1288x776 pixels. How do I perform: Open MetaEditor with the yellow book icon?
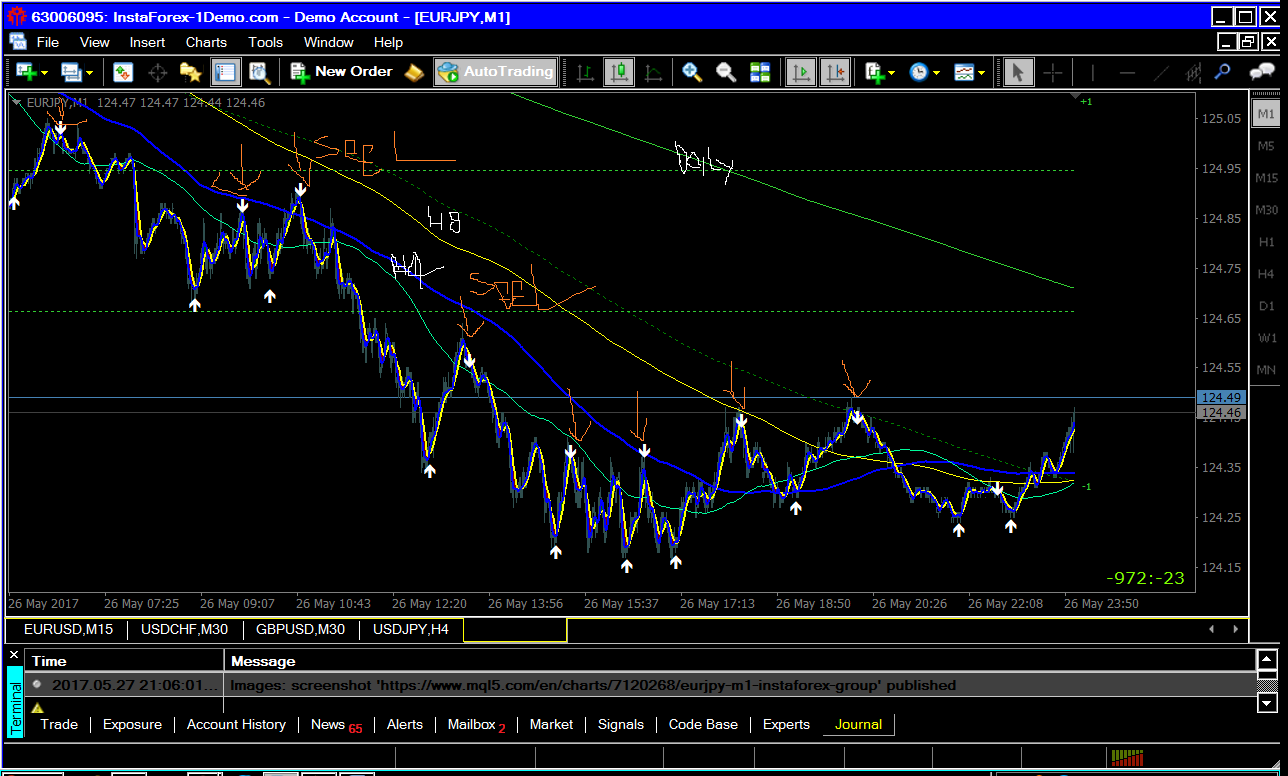tap(413, 72)
